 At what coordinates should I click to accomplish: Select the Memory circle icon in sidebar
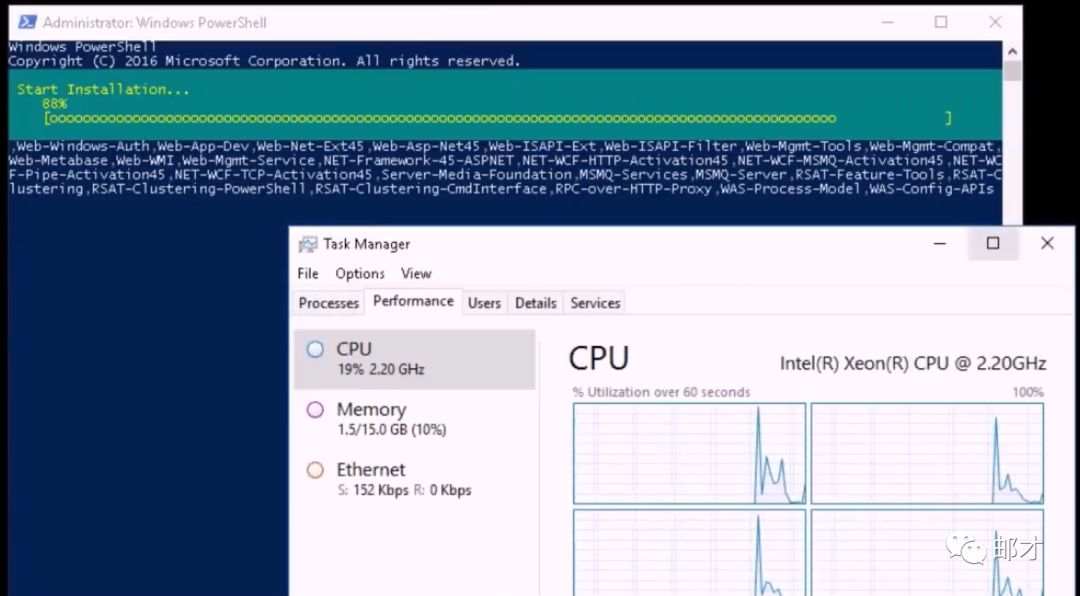tap(315, 410)
